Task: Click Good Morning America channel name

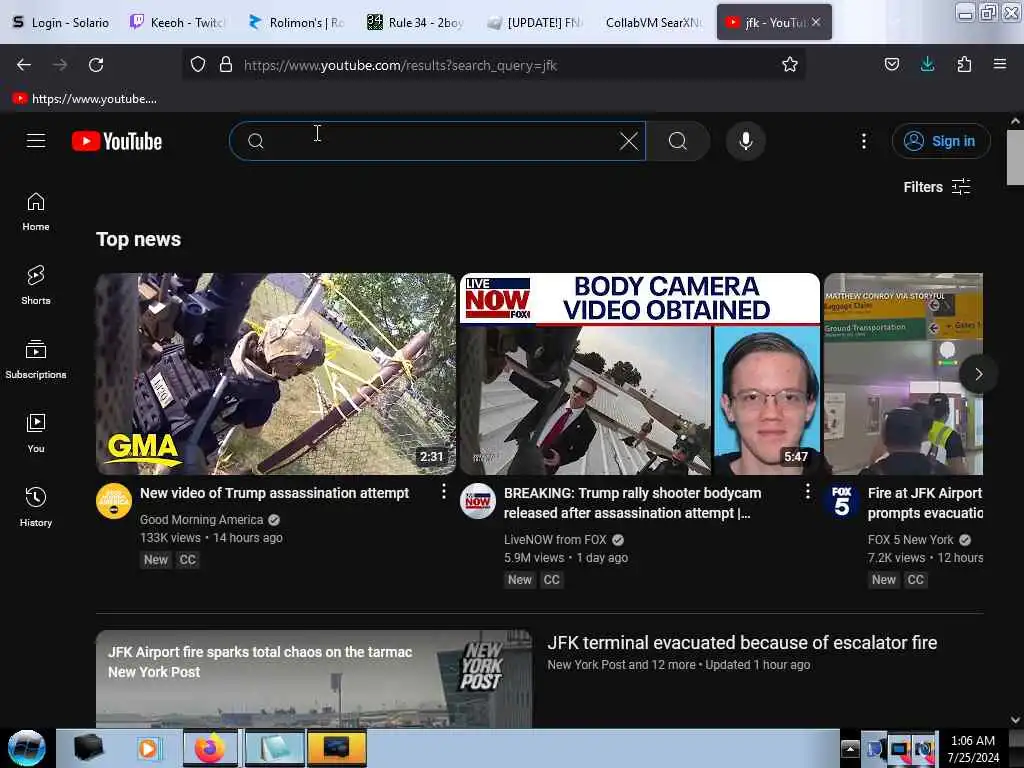Action: pyautogui.click(x=201, y=520)
